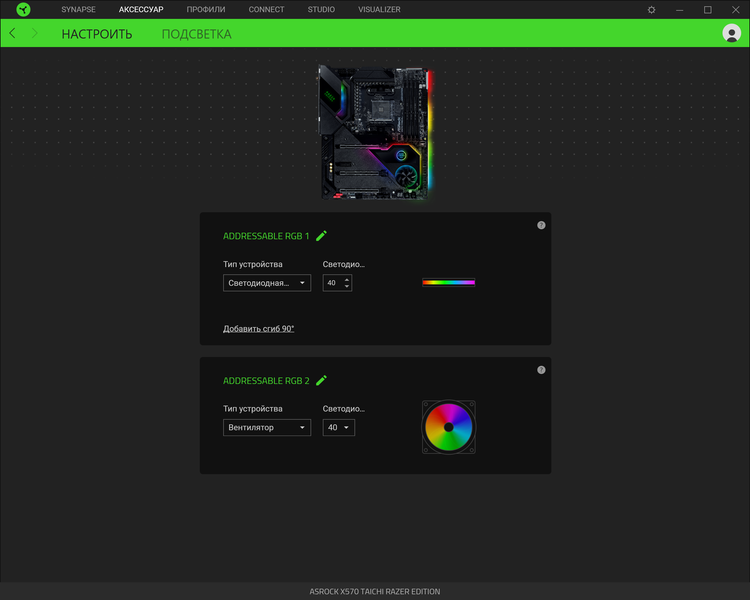Expand the Вентилятор device type dropdown
The width and height of the screenshot is (750, 600).
pyautogui.click(x=267, y=428)
